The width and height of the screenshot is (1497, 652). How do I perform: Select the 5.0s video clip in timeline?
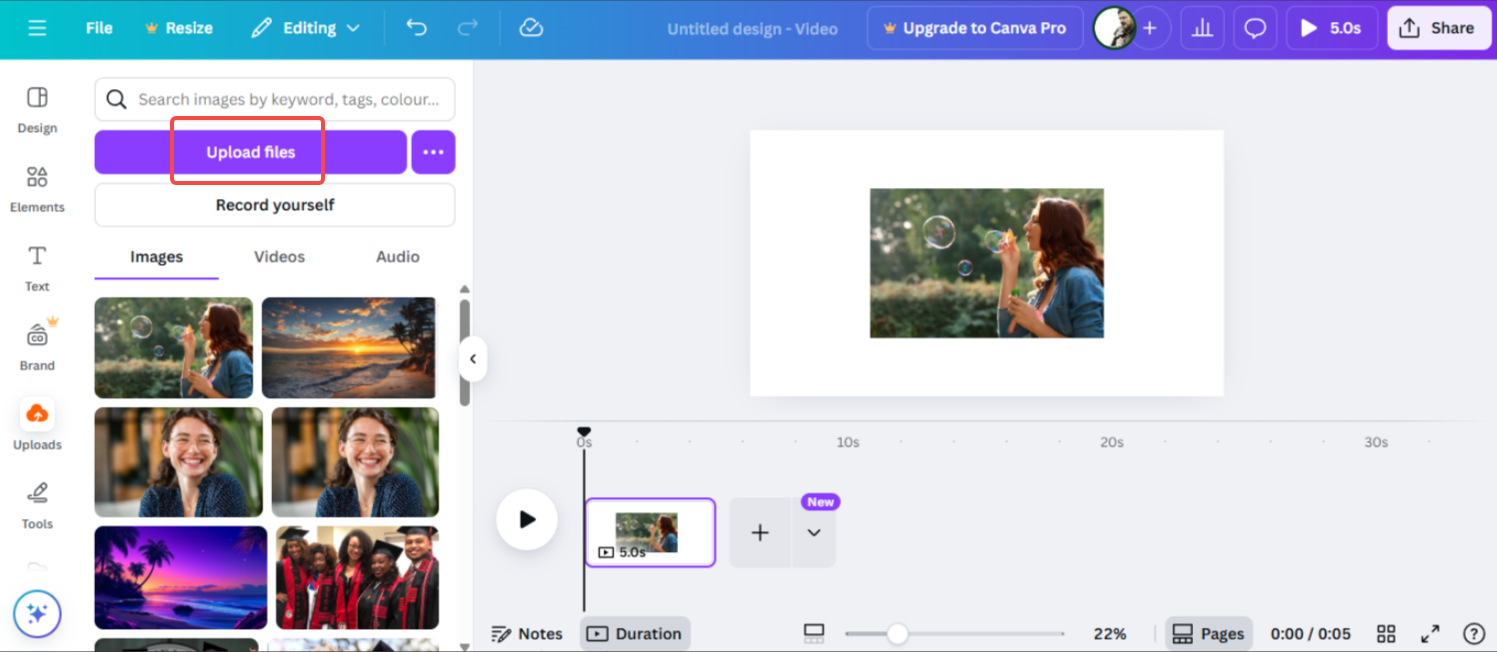coord(650,532)
